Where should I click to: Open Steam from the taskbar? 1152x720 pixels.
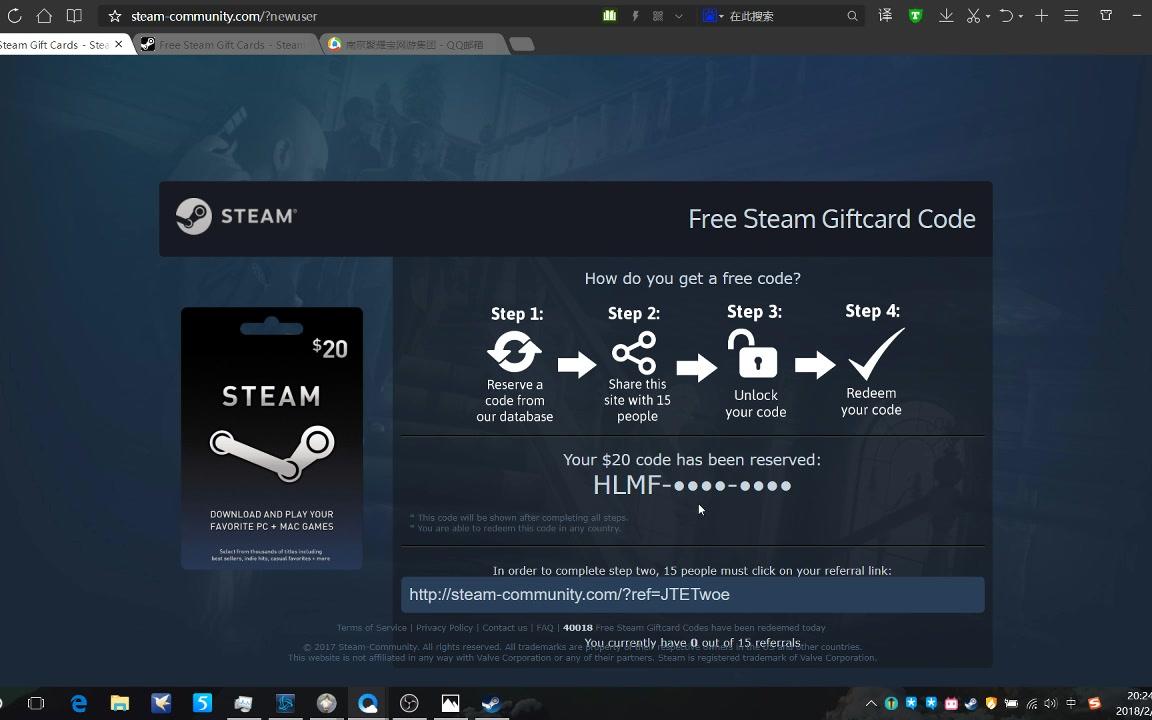pos(492,703)
